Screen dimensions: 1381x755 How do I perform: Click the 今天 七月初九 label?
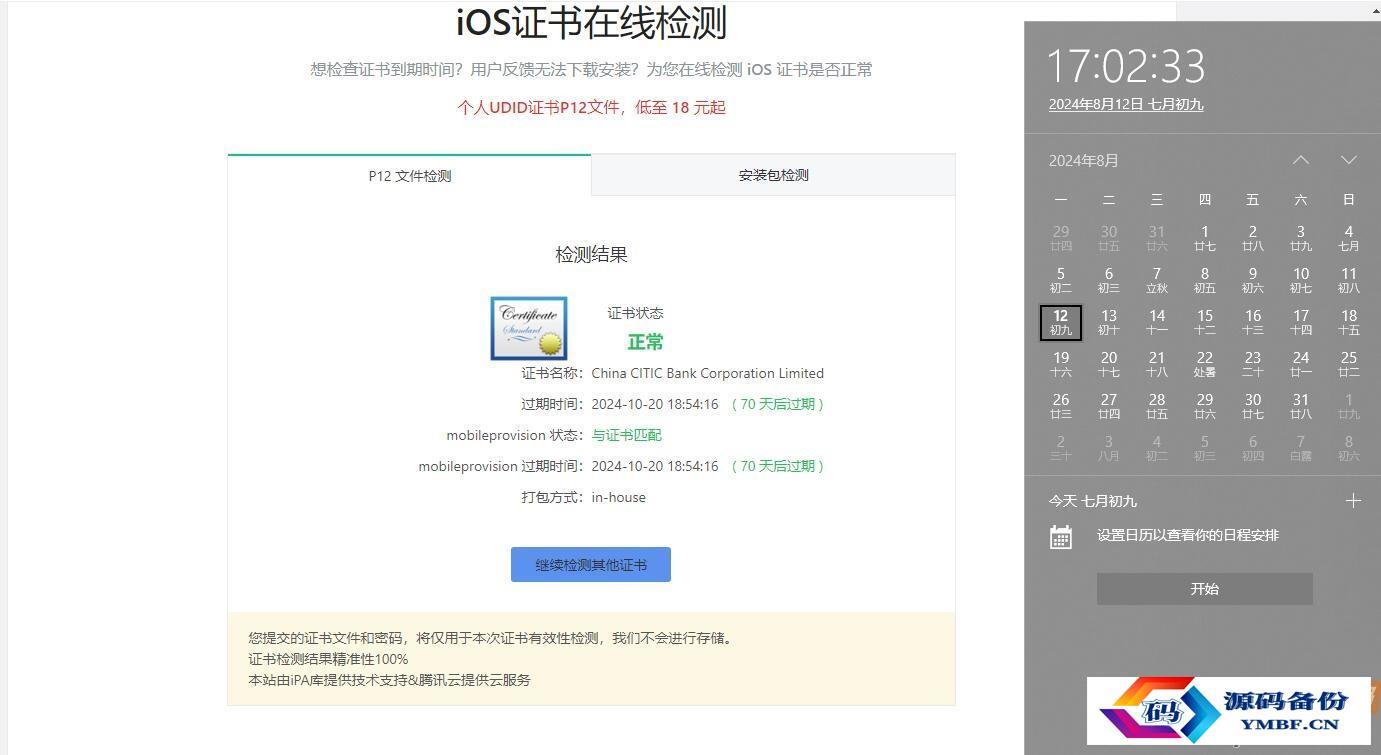[1092, 501]
